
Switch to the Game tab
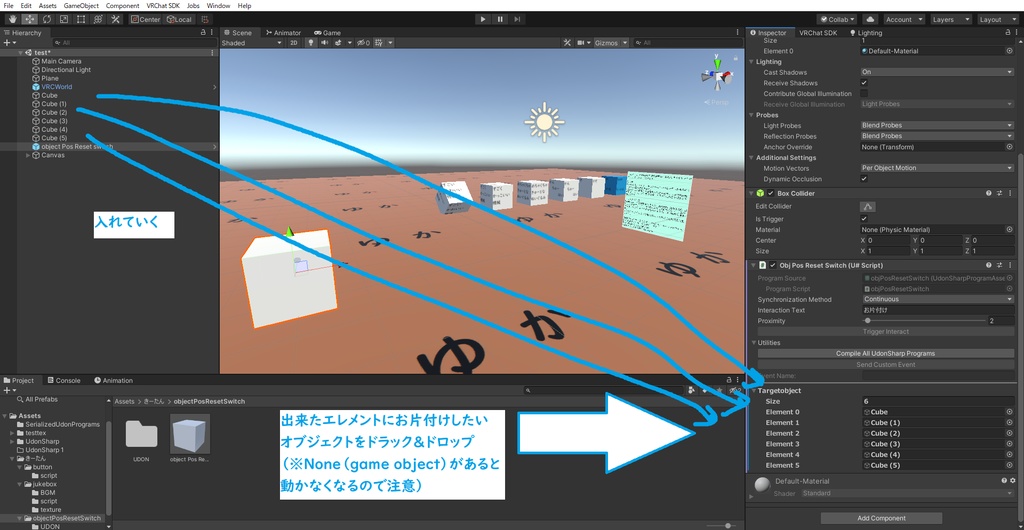point(327,33)
